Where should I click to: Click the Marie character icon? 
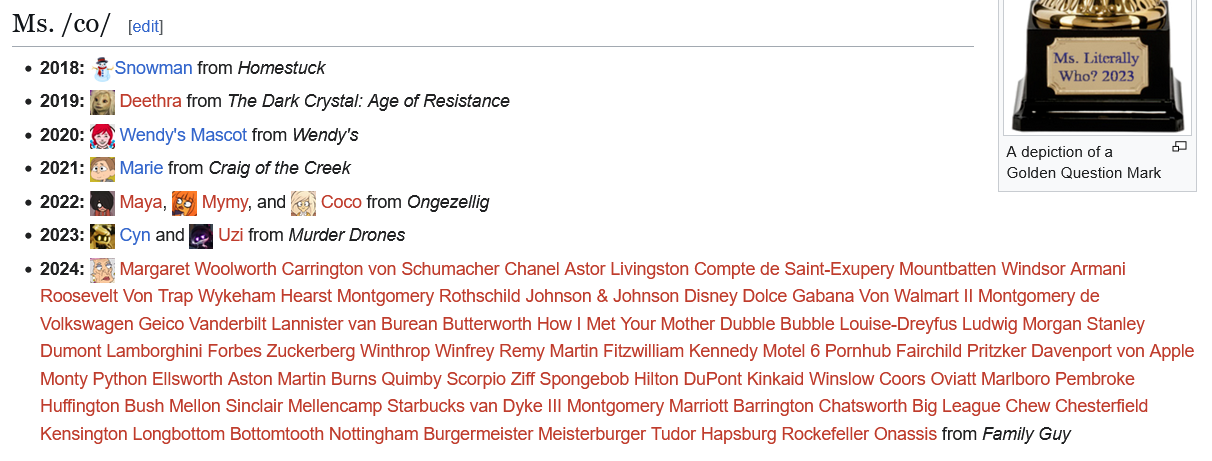[x=102, y=169]
